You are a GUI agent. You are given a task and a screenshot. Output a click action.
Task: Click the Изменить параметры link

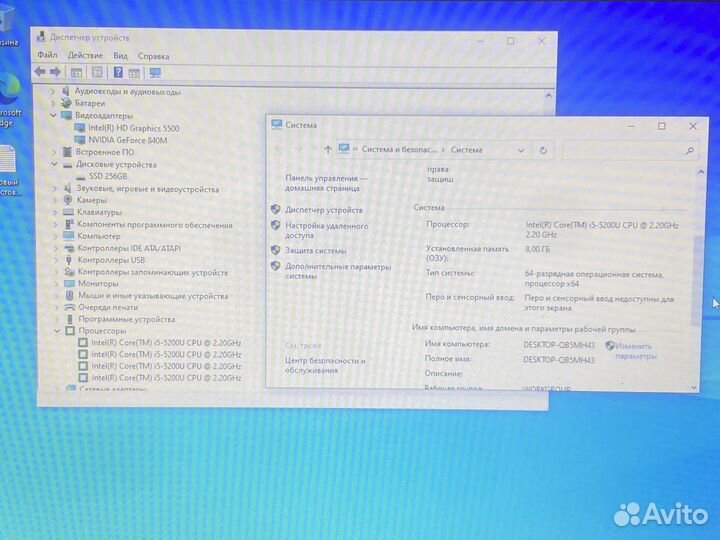[x=636, y=350]
